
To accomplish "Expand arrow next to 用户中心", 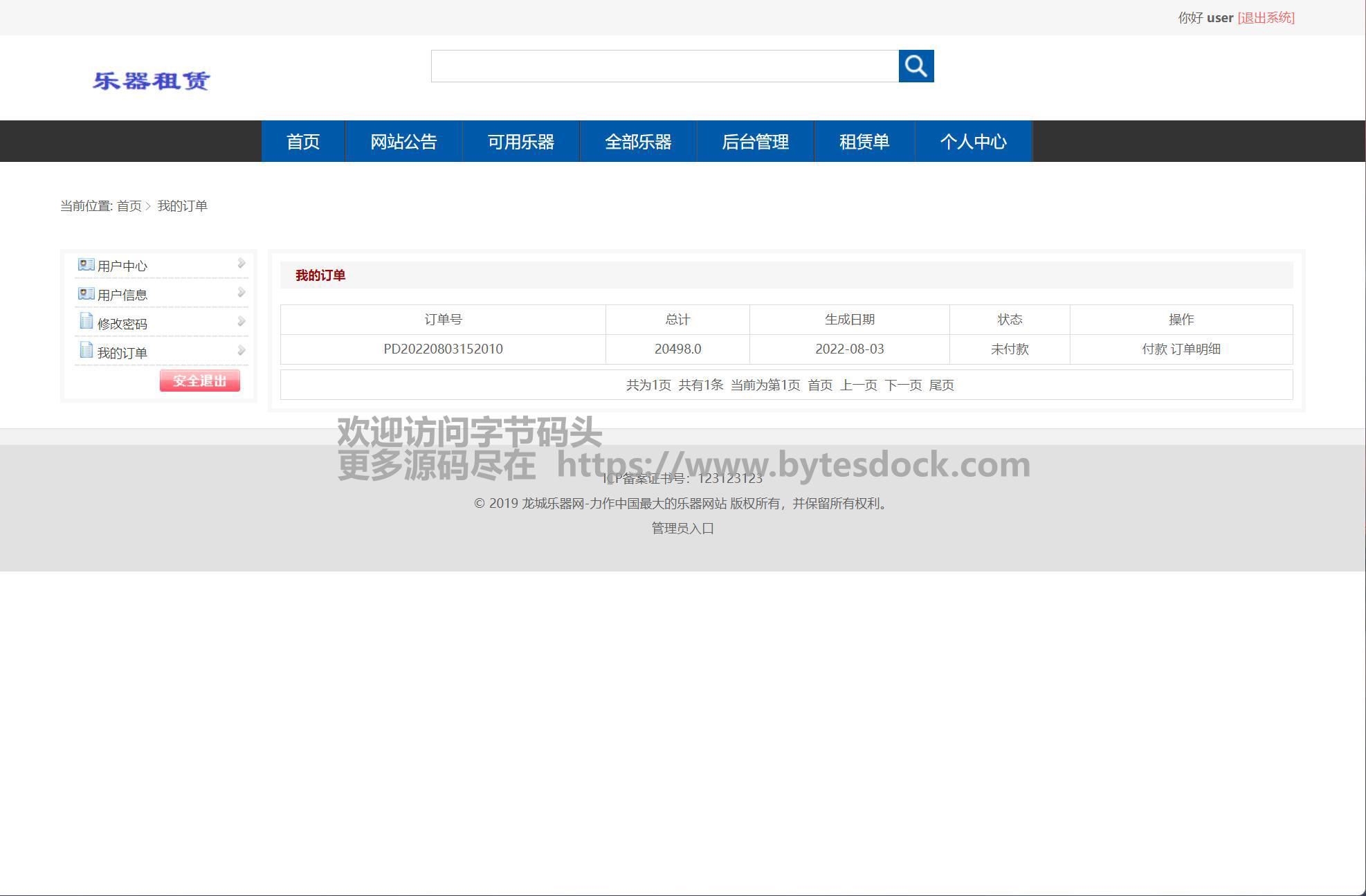I will [x=241, y=263].
